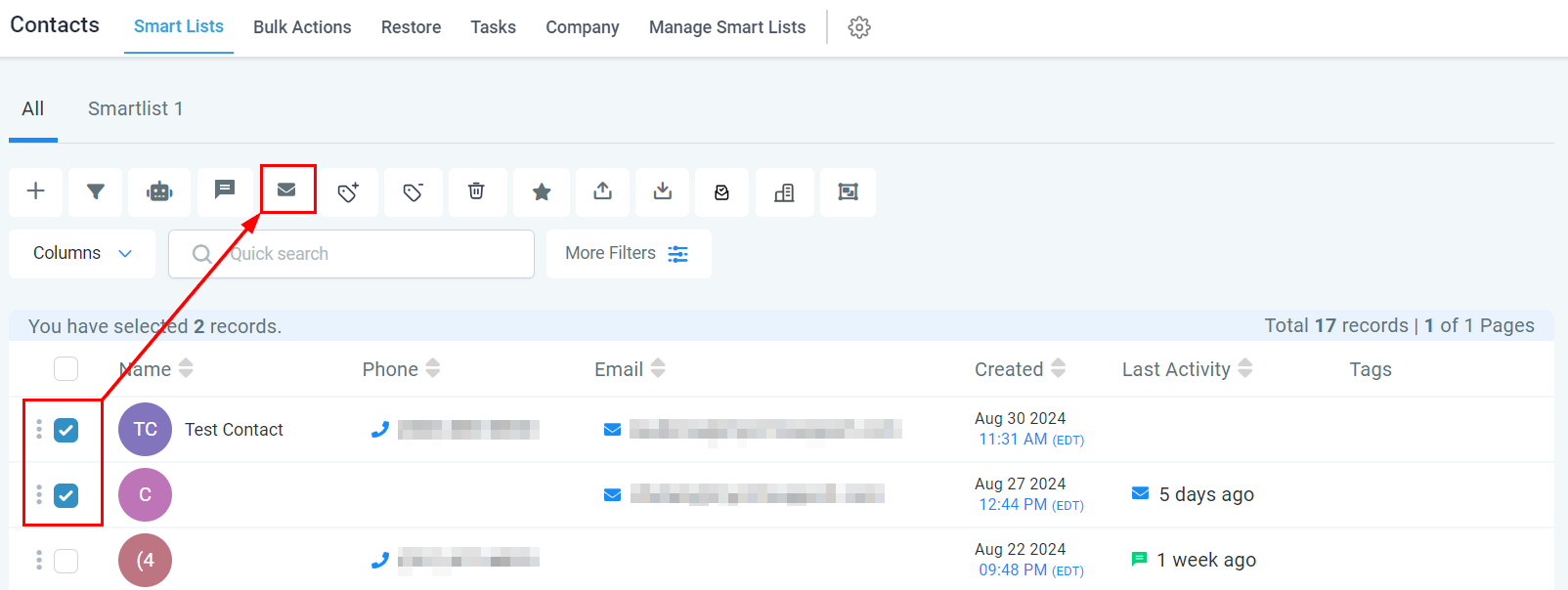
Task: Uncheck the Test Contact row checkbox
Action: click(x=65, y=430)
